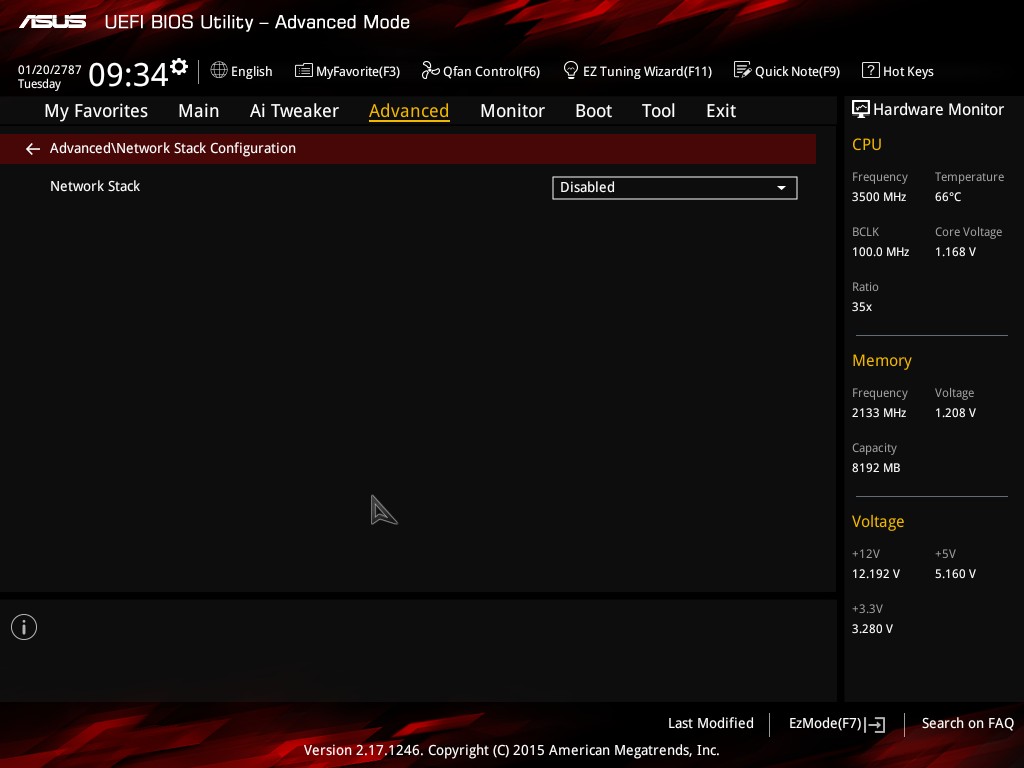Click the ASUS logo
Screen dimensions: 1024x768
[53, 22]
